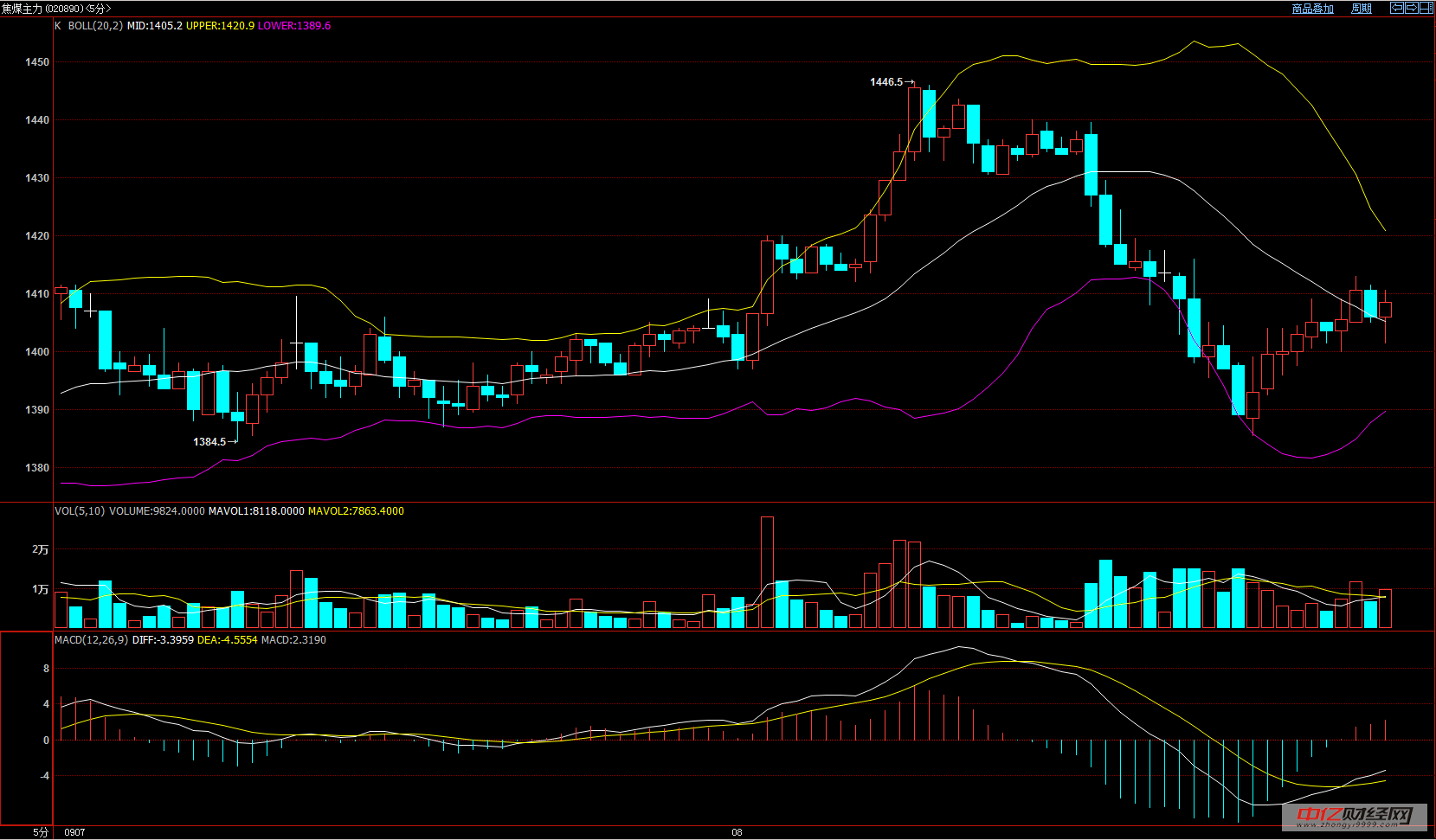Click the LOWER:1389.6 Bollinger value
Image resolution: width=1436 pixels, height=840 pixels.
pos(294,26)
